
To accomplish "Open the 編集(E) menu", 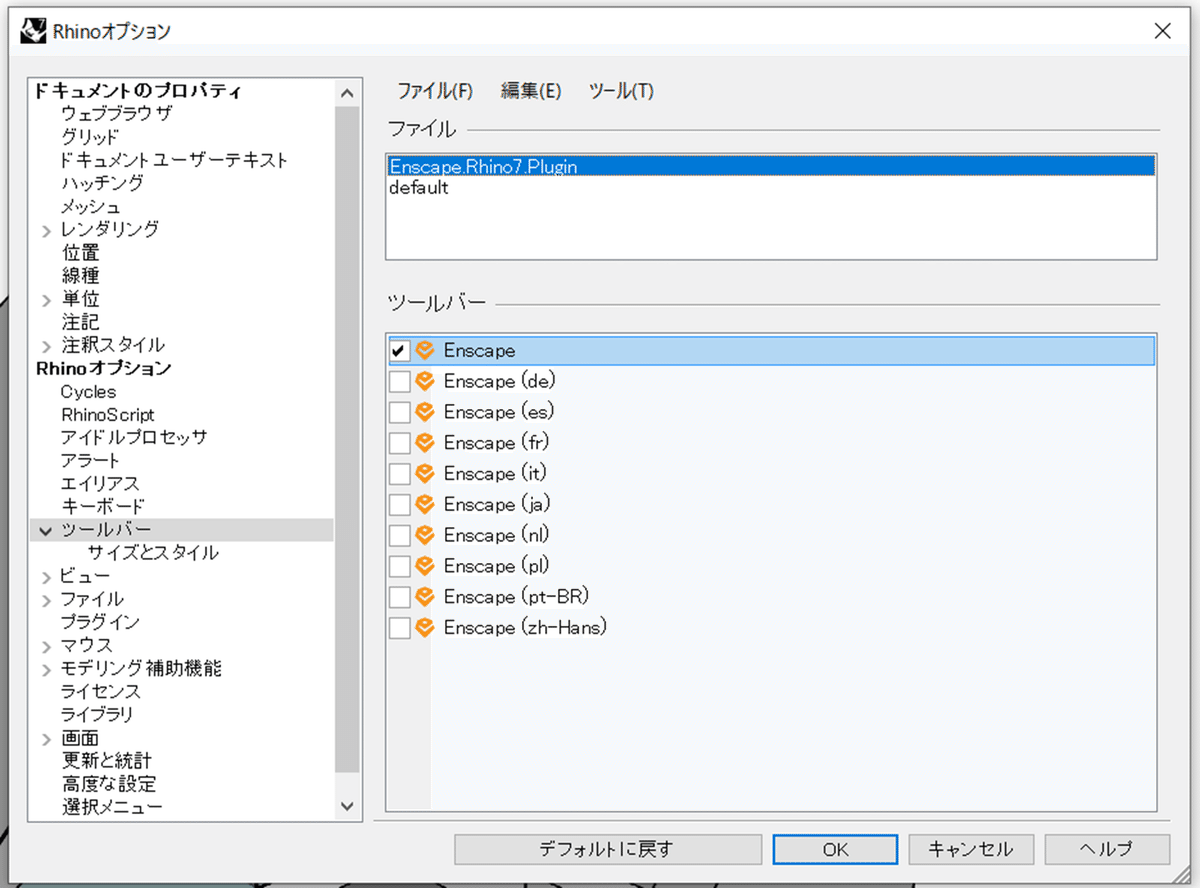I will (531, 91).
